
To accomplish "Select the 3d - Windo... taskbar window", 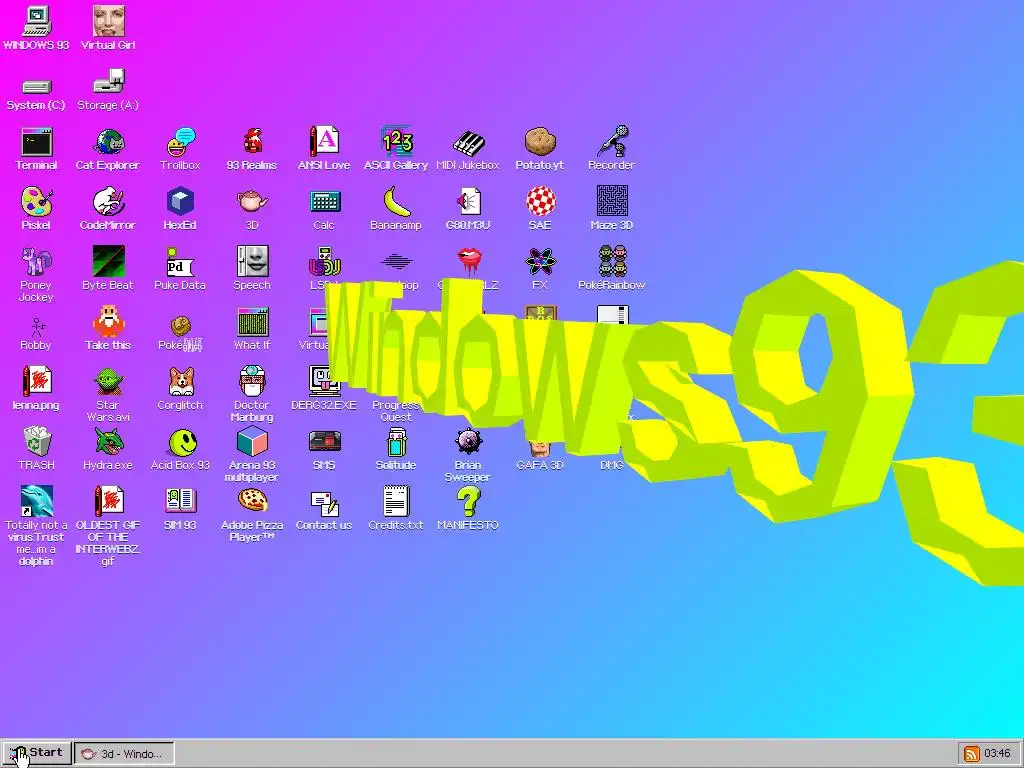I will click(x=124, y=754).
